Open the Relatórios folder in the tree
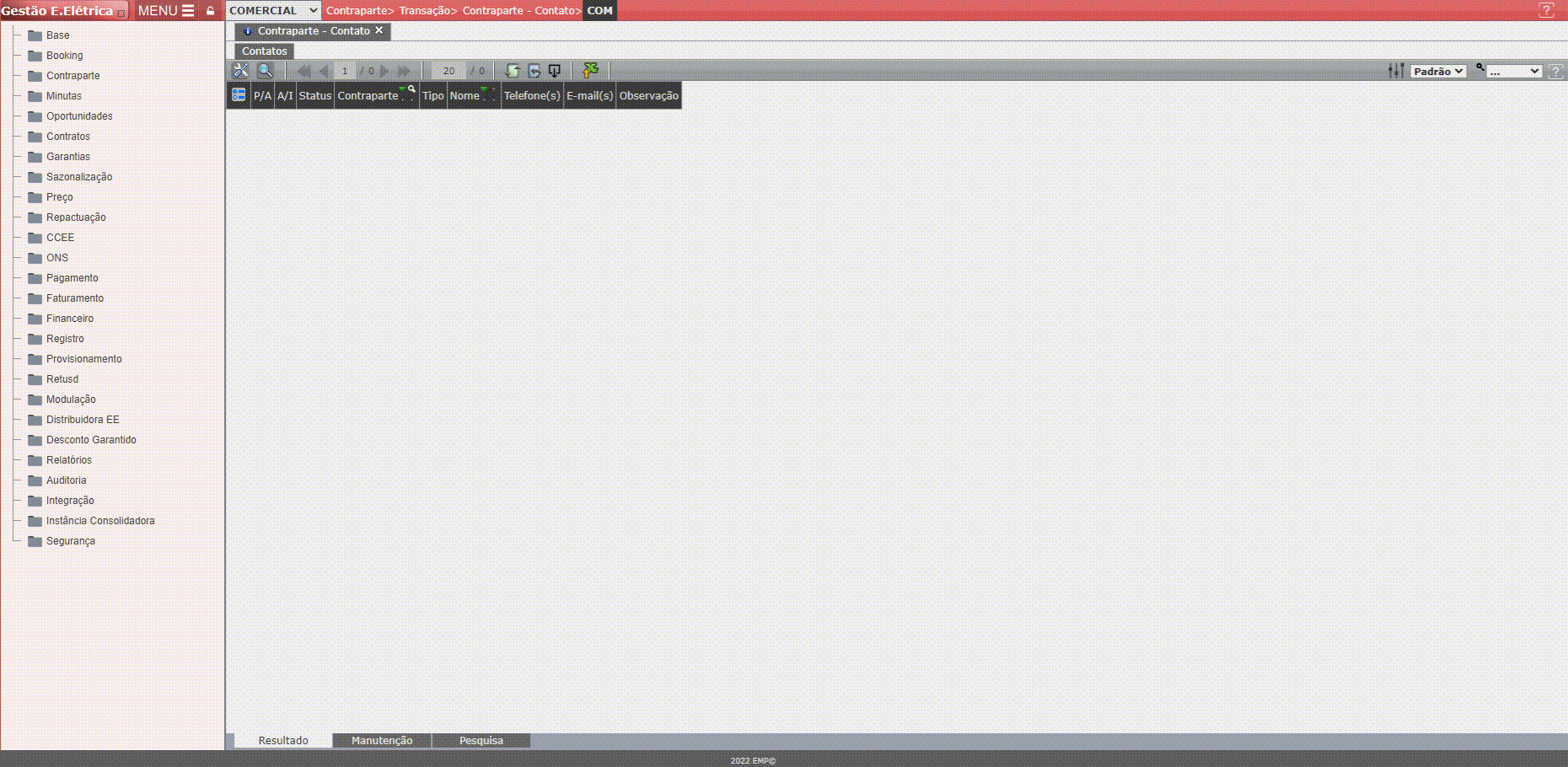This screenshot has height=767, width=1568. (x=68, y=460)
